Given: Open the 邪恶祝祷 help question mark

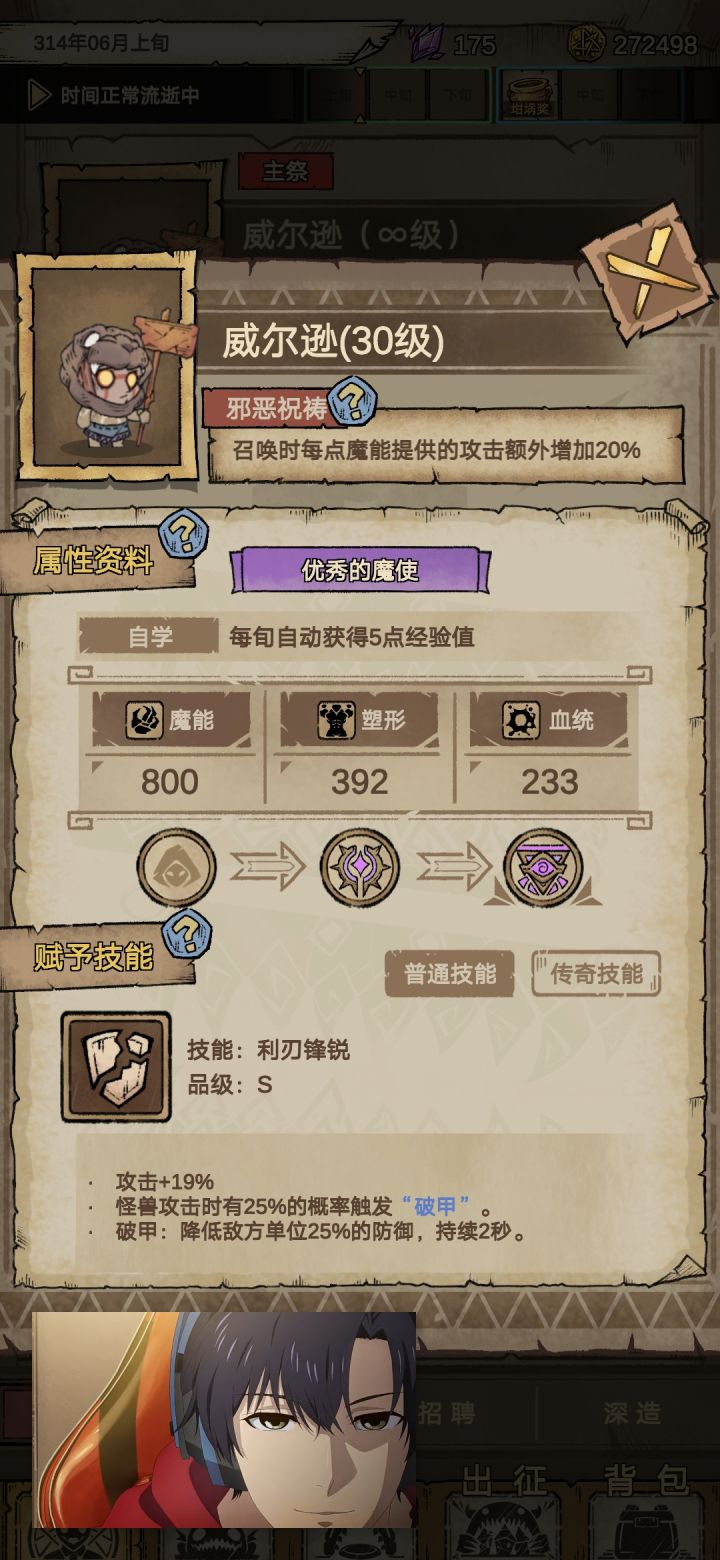Looking at the screenshot, I should pyautogui.click(x=352, y=403).
